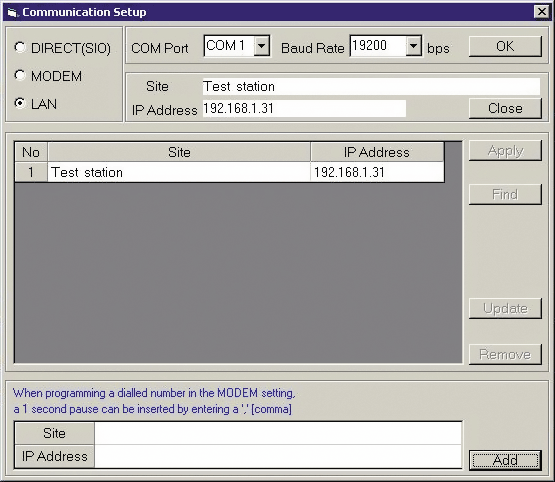Click the Close button
Screen dimensions: 555x482
coord(505,108)
